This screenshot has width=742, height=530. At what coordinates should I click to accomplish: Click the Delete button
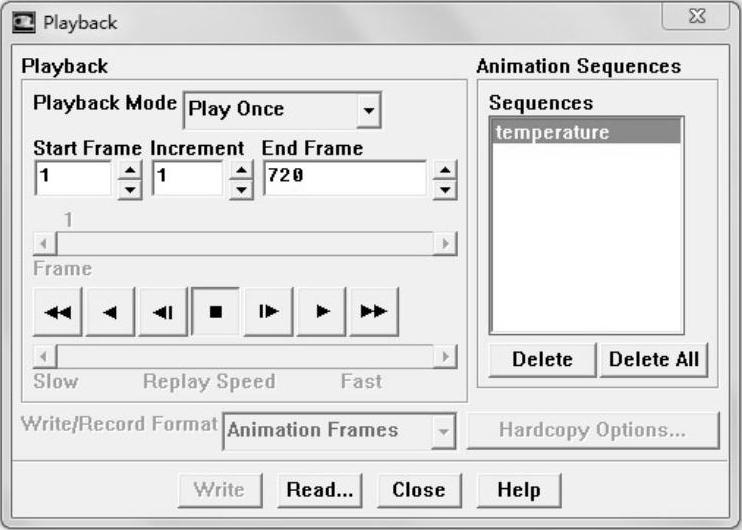click(542, 359)
